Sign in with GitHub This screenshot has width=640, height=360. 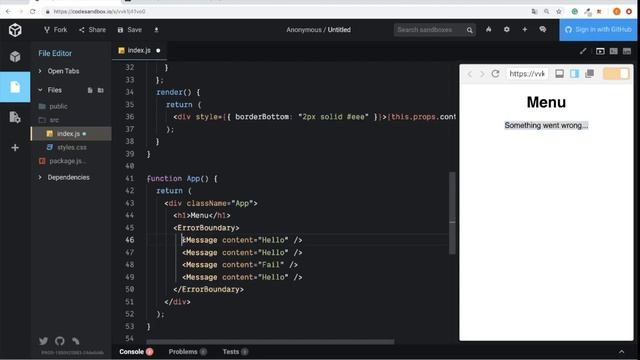[598, 30]
